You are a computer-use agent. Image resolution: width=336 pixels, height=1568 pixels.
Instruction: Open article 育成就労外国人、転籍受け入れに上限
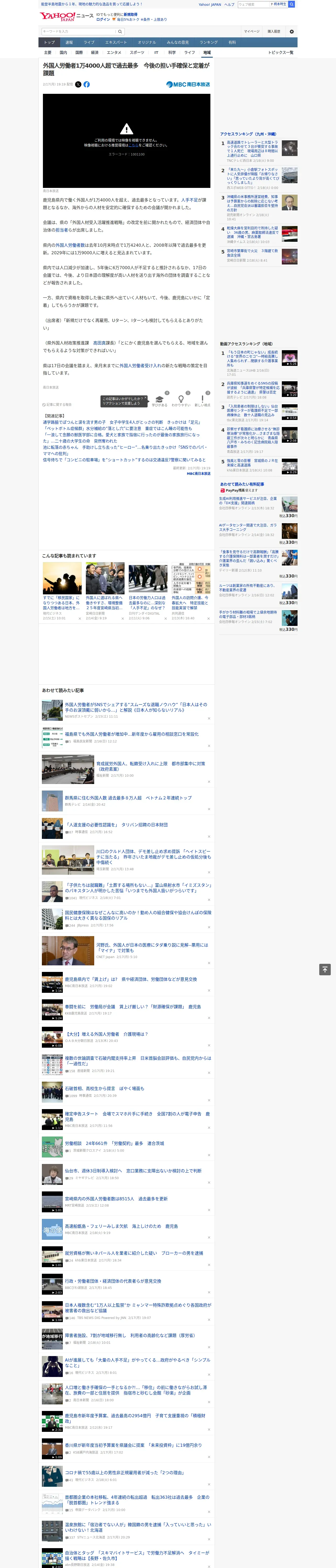point(151,766)
